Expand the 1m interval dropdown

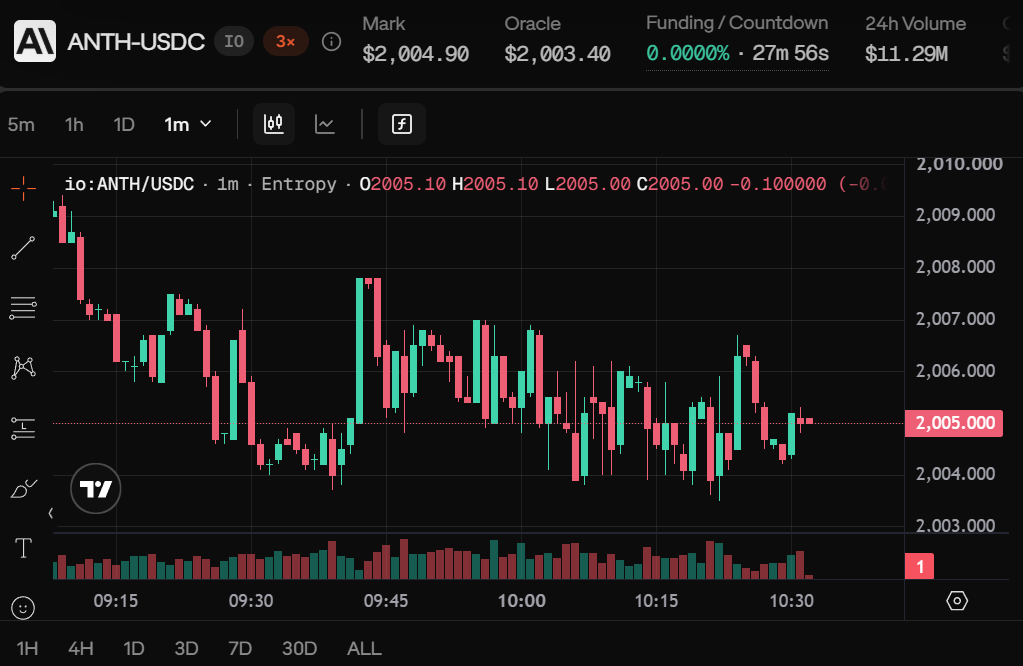tap(187, 124)
